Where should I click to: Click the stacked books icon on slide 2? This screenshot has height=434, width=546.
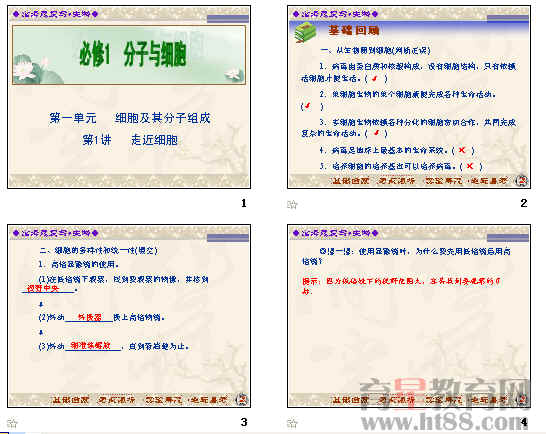tap(305, 32)
